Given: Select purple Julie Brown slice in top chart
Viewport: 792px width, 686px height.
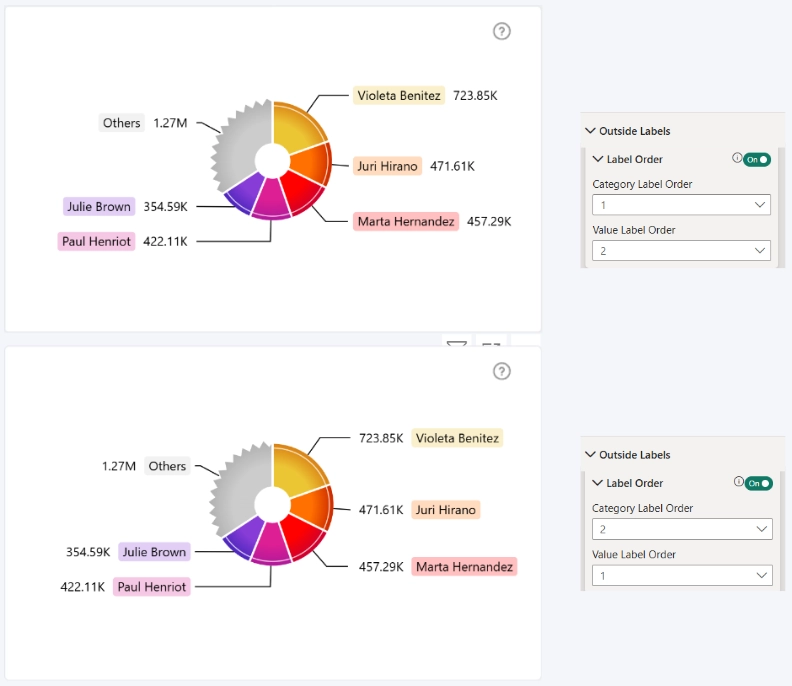Looking at the screenshot, I should coord(246,193).
